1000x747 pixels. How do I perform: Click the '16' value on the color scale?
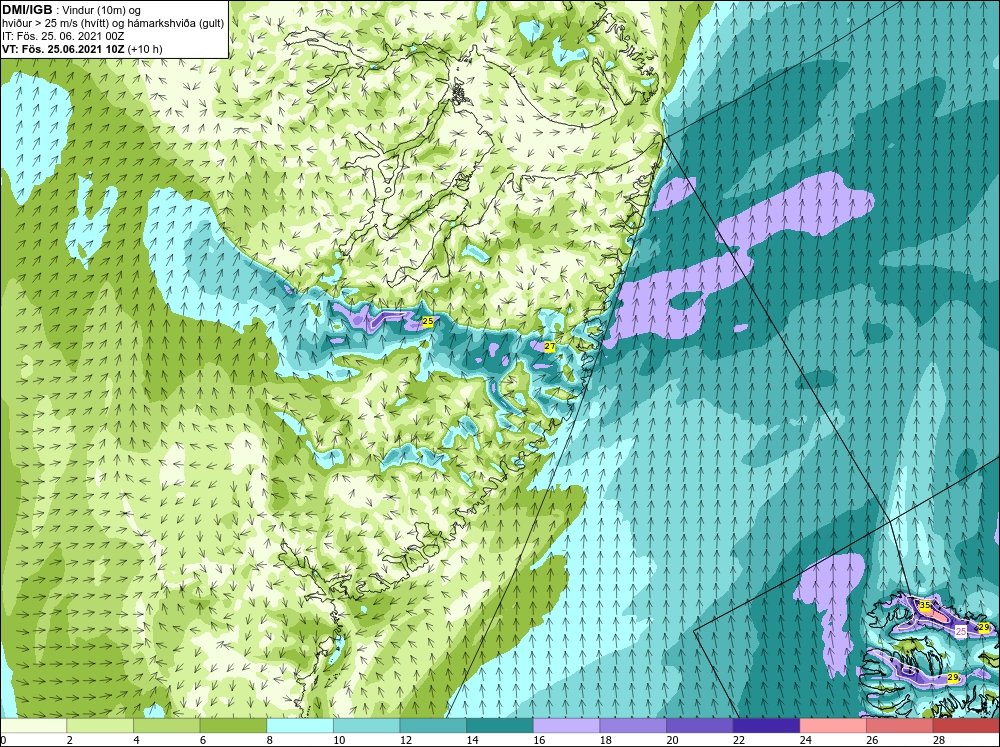coord(539,740)
